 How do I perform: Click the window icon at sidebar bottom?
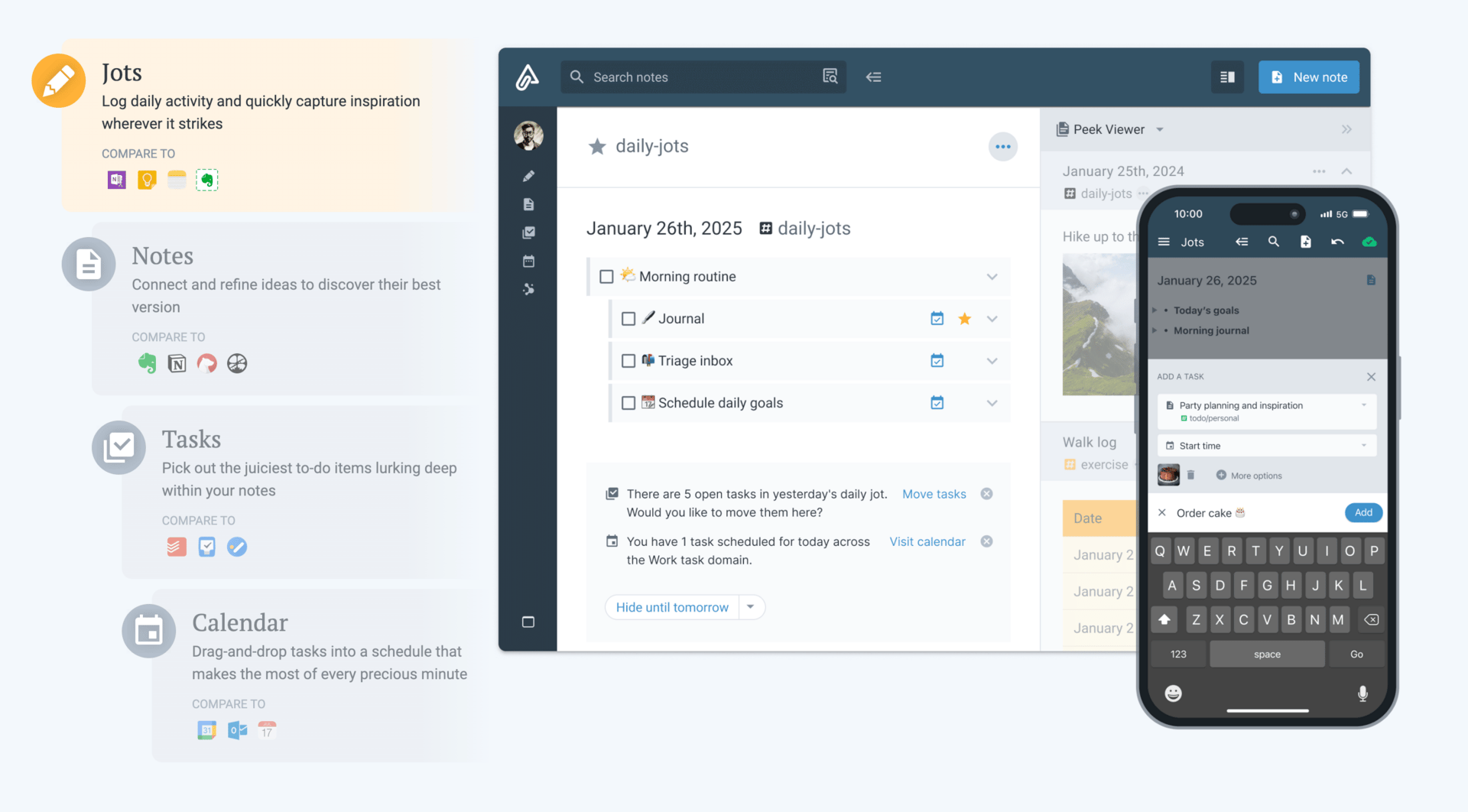[528, 622]
